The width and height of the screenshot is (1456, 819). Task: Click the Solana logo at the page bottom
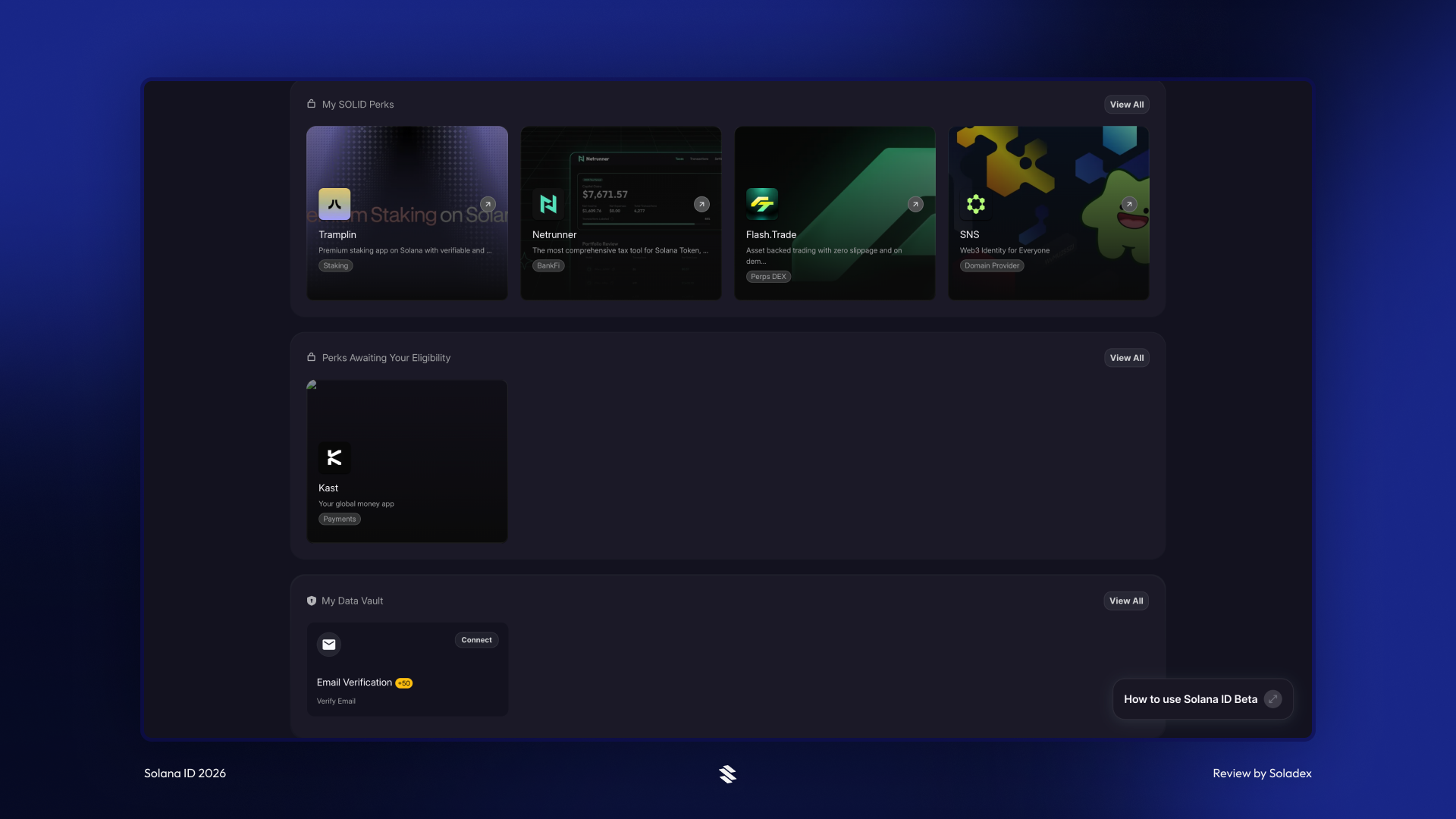pyautogui.click(x=727, y=773)
